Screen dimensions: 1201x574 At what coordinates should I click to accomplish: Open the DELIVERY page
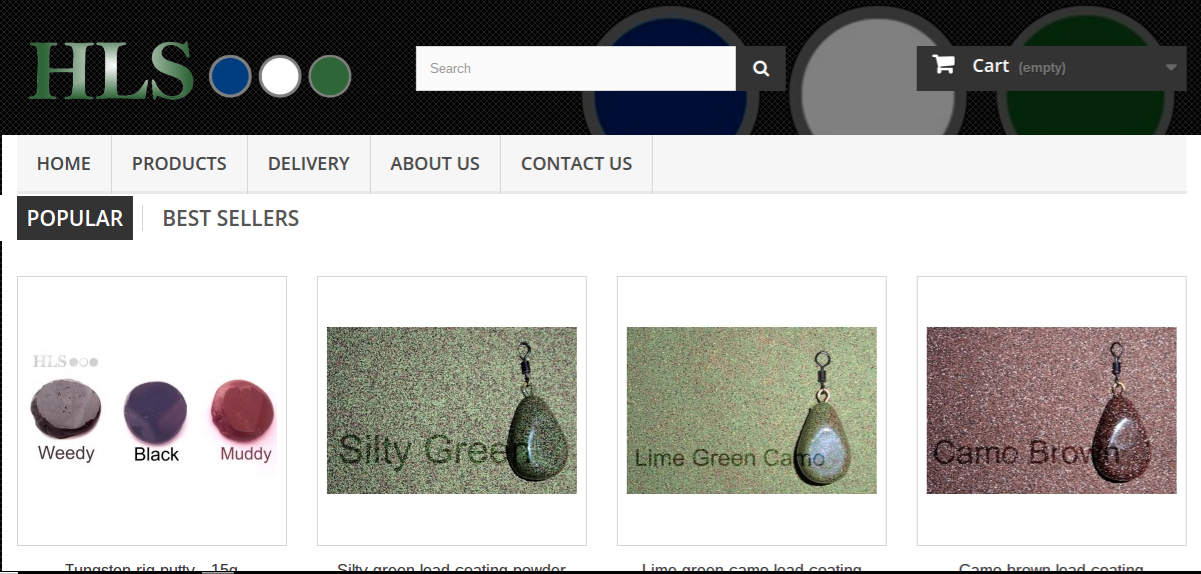(x=309, y=163)
